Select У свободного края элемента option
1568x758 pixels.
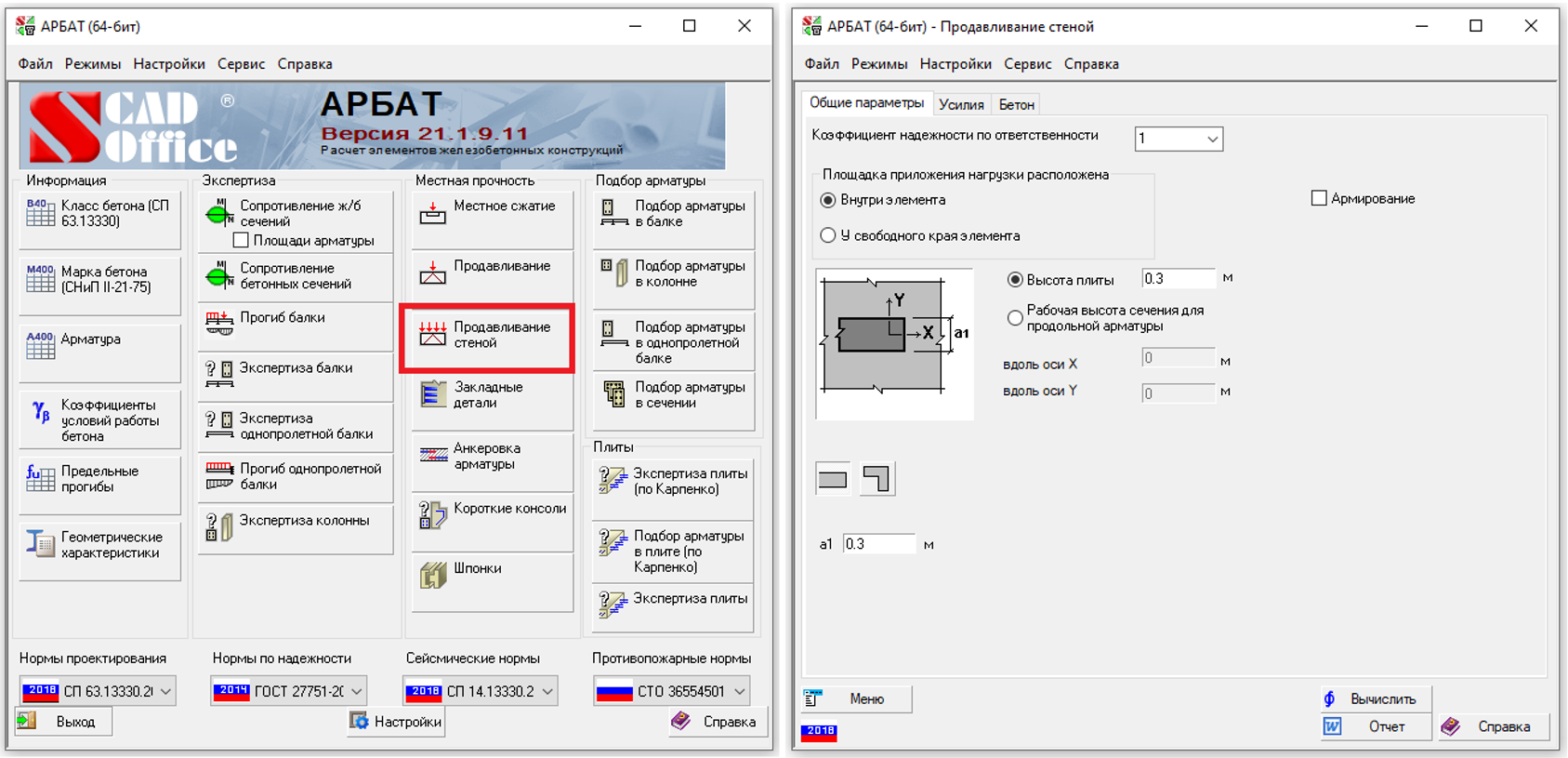click(828, 235)
